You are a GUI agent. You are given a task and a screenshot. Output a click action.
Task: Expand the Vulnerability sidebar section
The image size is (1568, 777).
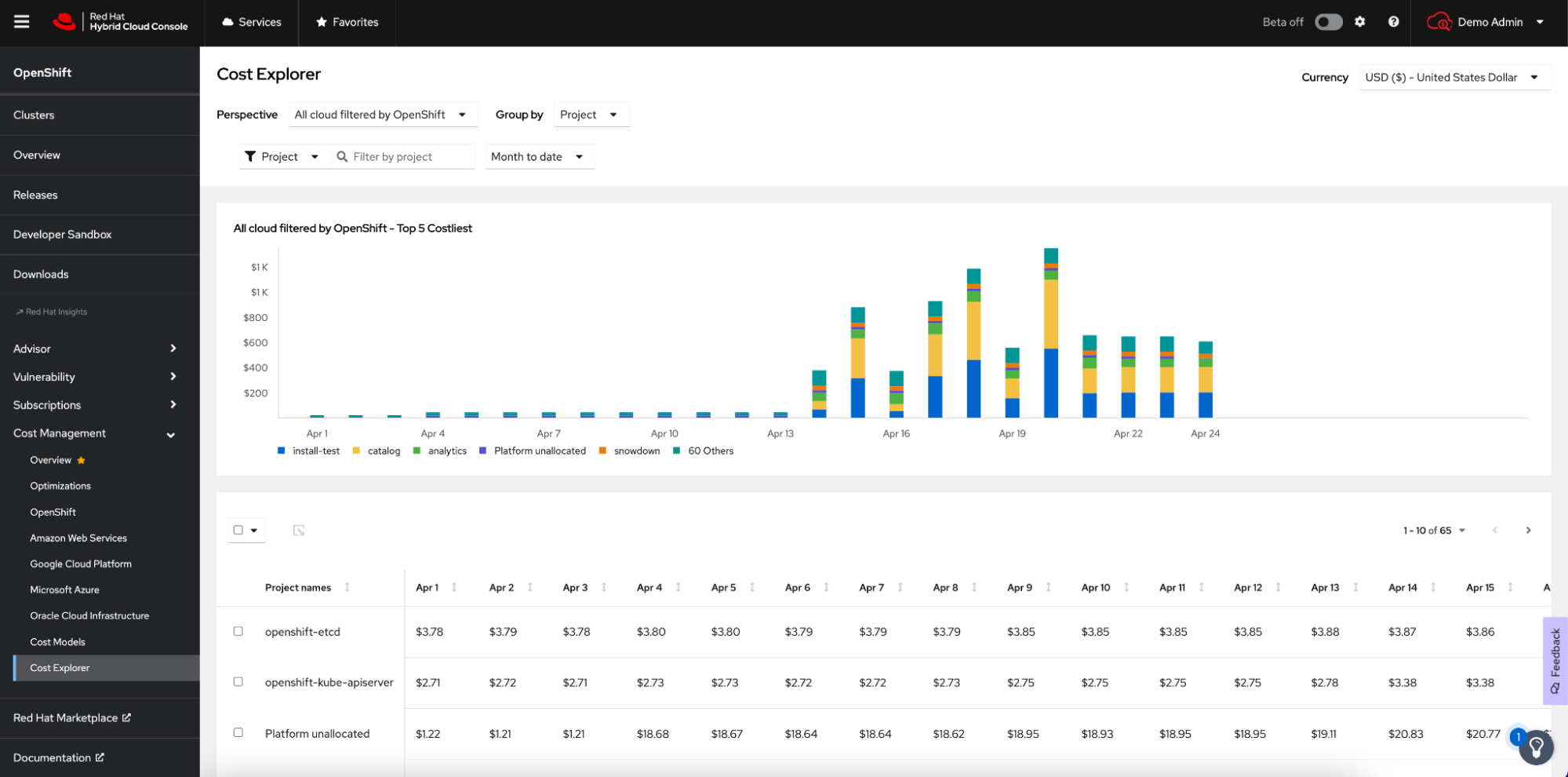tap(100, 377)
